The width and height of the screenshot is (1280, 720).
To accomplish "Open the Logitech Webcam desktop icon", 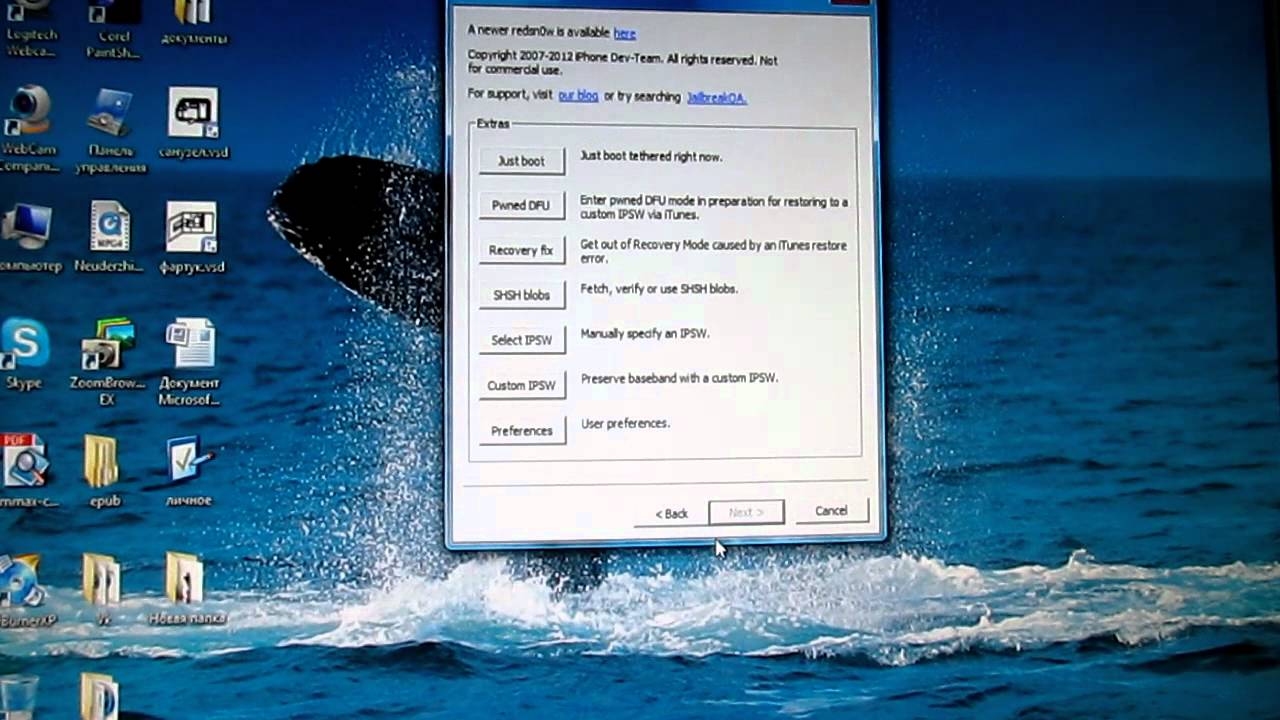I will (x=30, y=29).
